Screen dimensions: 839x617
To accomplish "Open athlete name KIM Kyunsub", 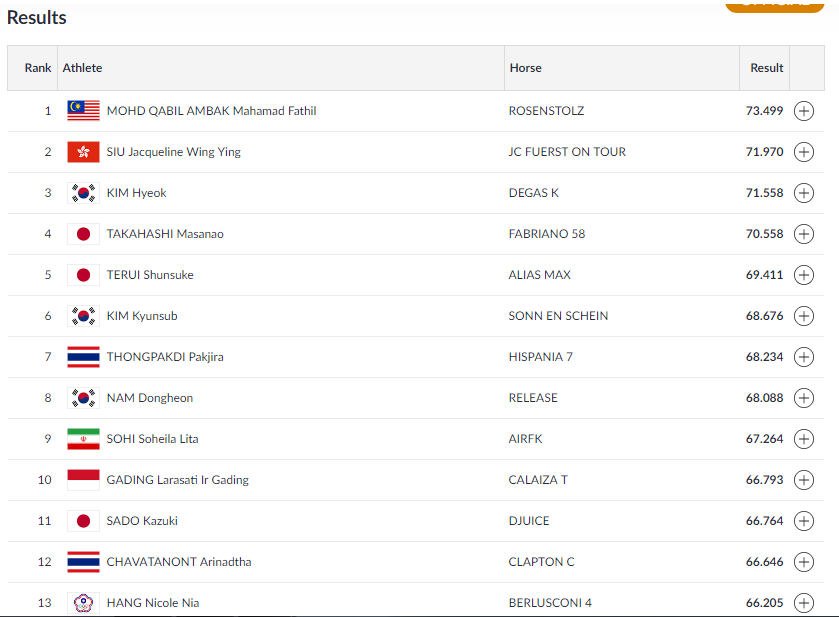I will [x=142, y=316].
